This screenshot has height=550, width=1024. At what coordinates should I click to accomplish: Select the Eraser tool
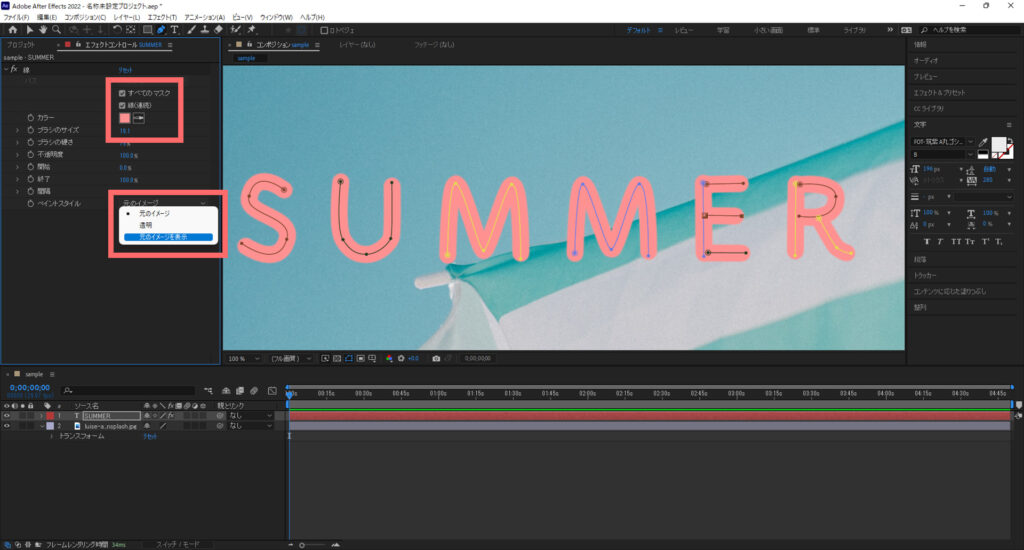tap(218, 30)
